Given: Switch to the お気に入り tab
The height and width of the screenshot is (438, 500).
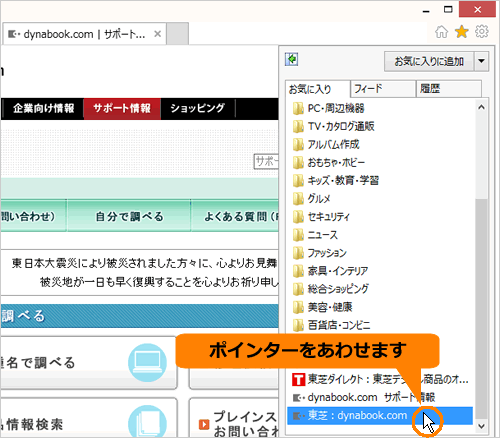Looking at the screenshot, I should [317, 89].
